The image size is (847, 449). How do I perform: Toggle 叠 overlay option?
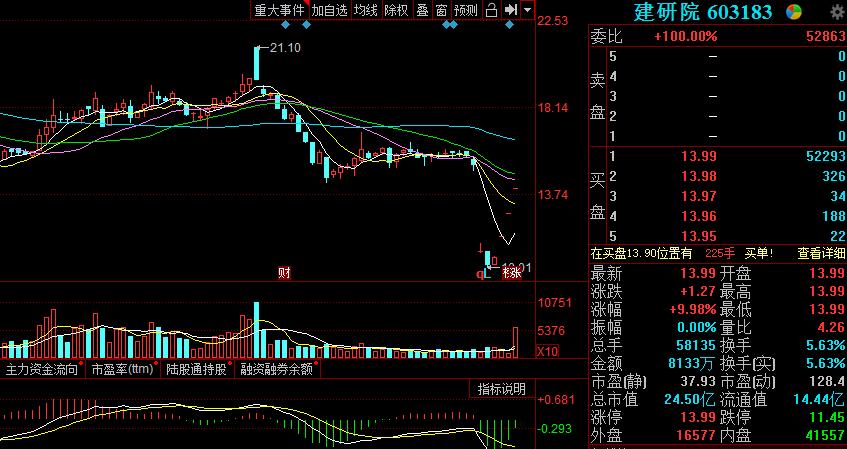(x=422, y=10)
